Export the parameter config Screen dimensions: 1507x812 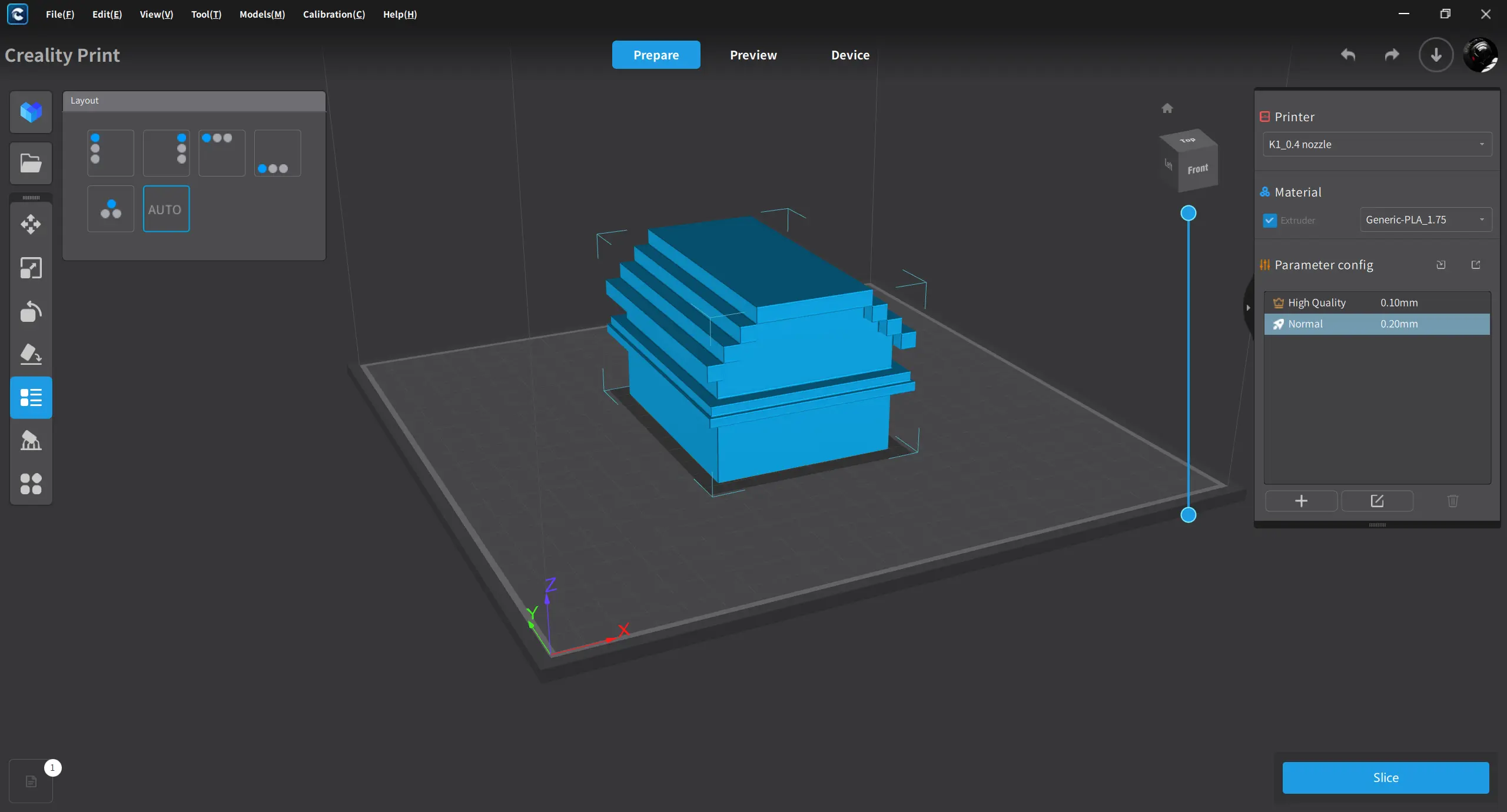(x=1476, y=265)
